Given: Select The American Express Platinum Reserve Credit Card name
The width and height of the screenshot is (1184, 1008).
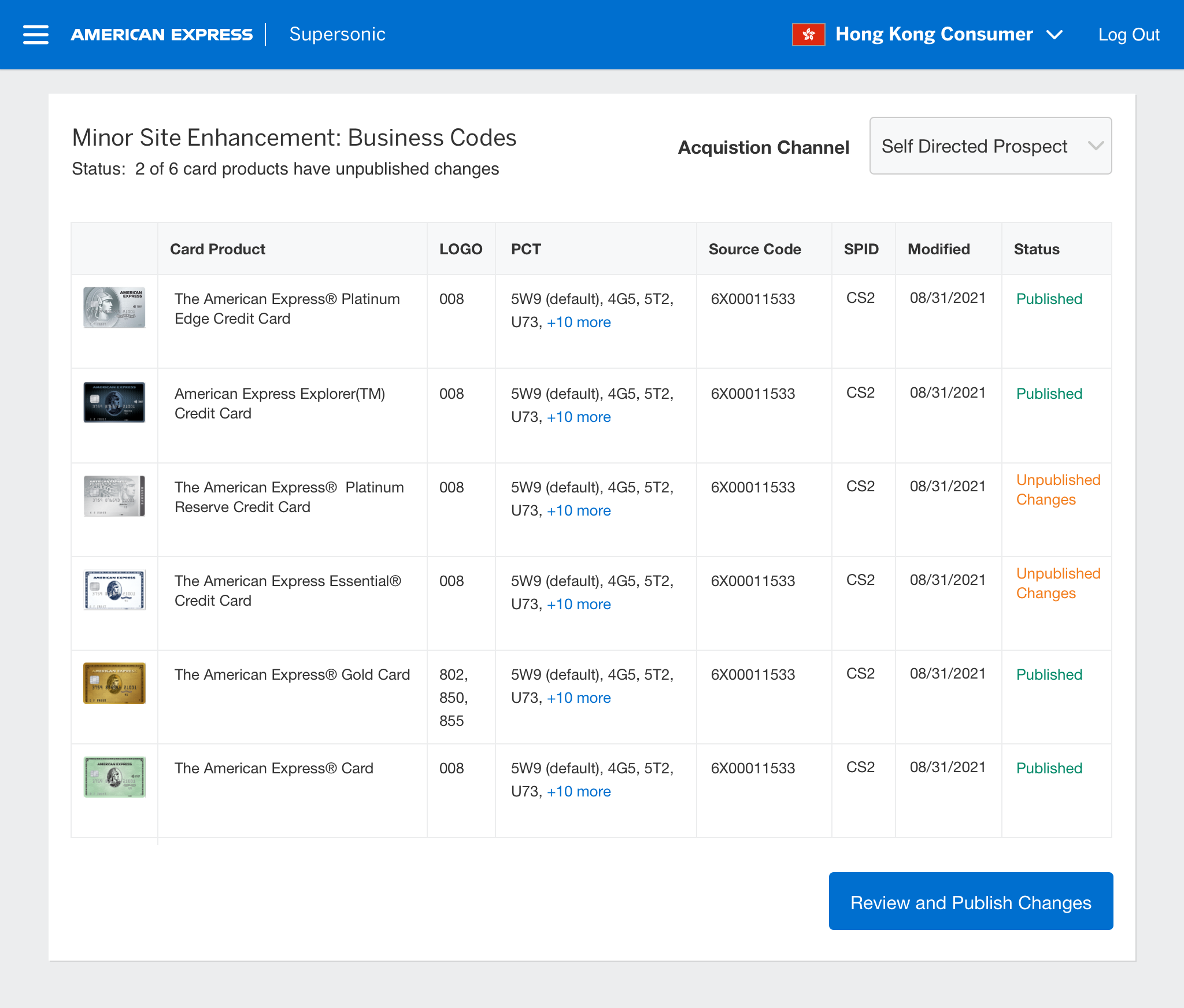Looking at the screenshot, I should 289,497.
